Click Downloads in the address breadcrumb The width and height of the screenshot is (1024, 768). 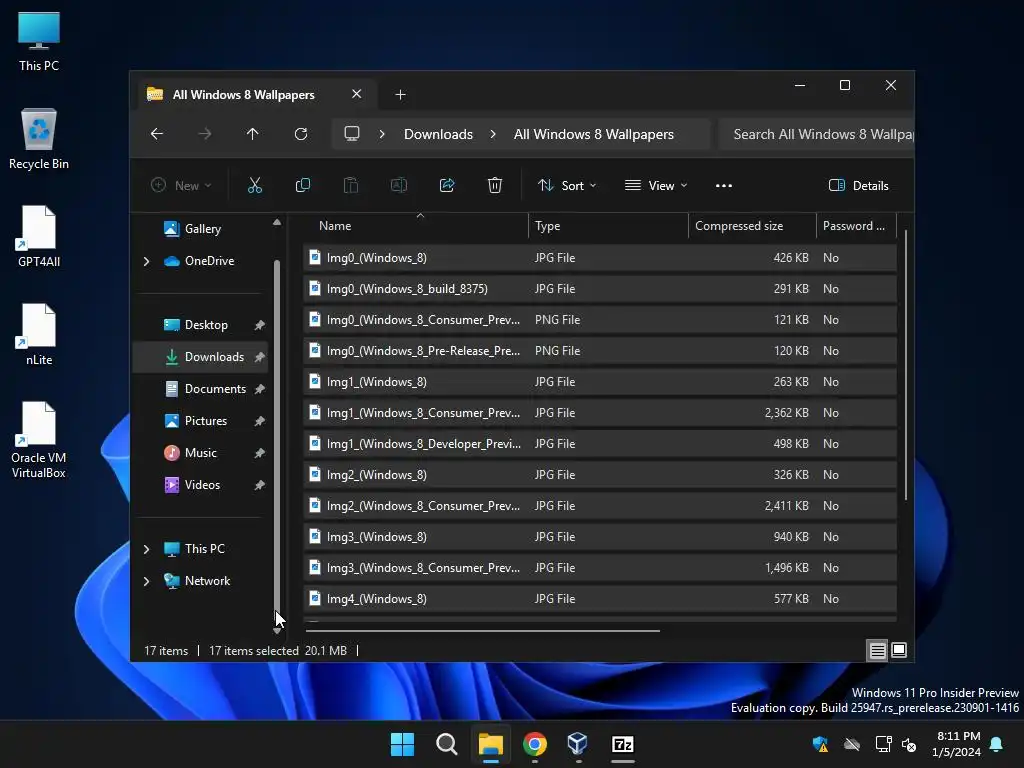point(438,134)
